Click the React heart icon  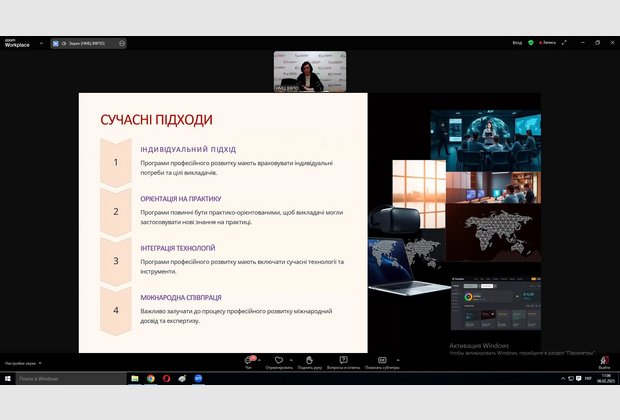point(279,360)
